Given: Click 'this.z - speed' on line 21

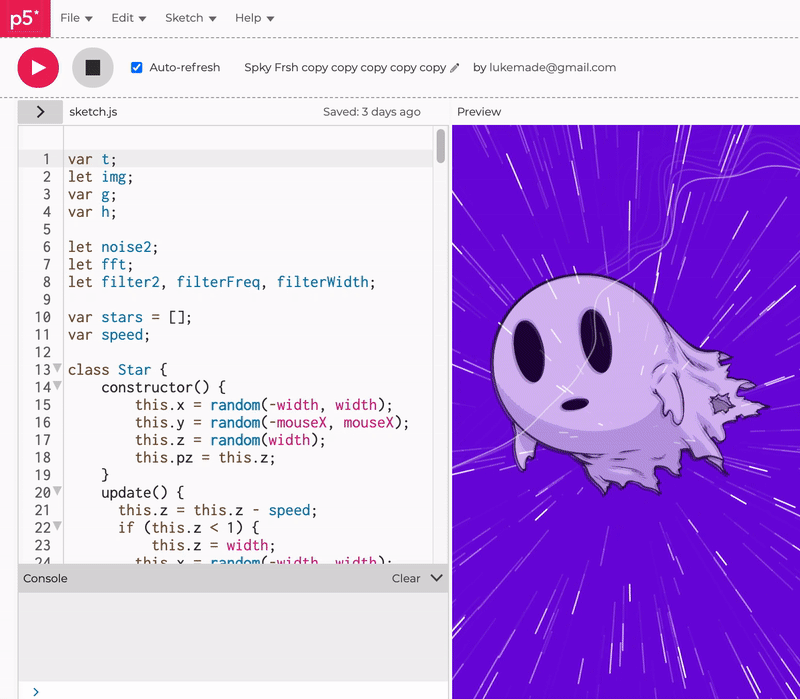Looking at the screenshot, I should (x=252, y=510).
